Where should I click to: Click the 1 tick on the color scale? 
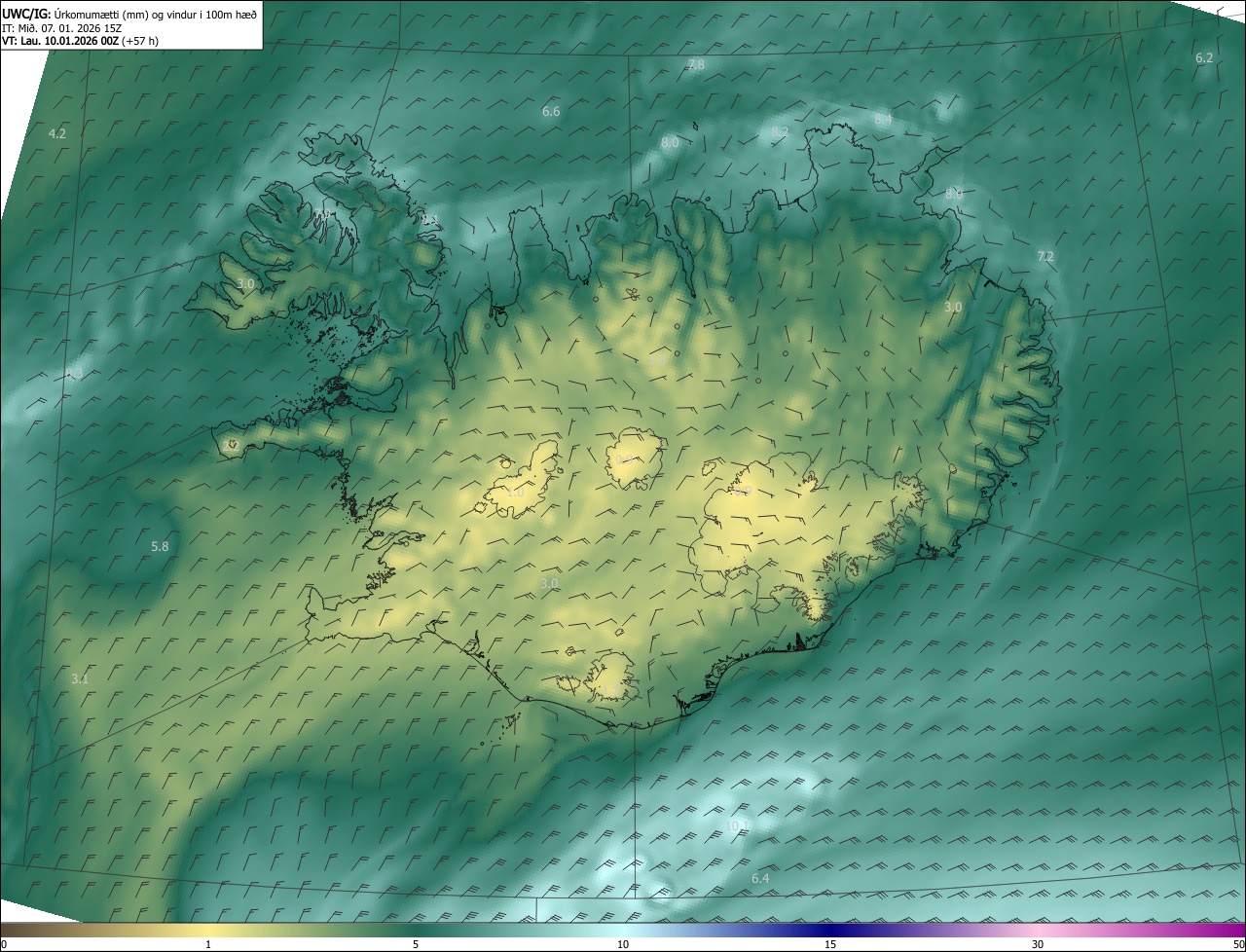[x=208, y=945]
